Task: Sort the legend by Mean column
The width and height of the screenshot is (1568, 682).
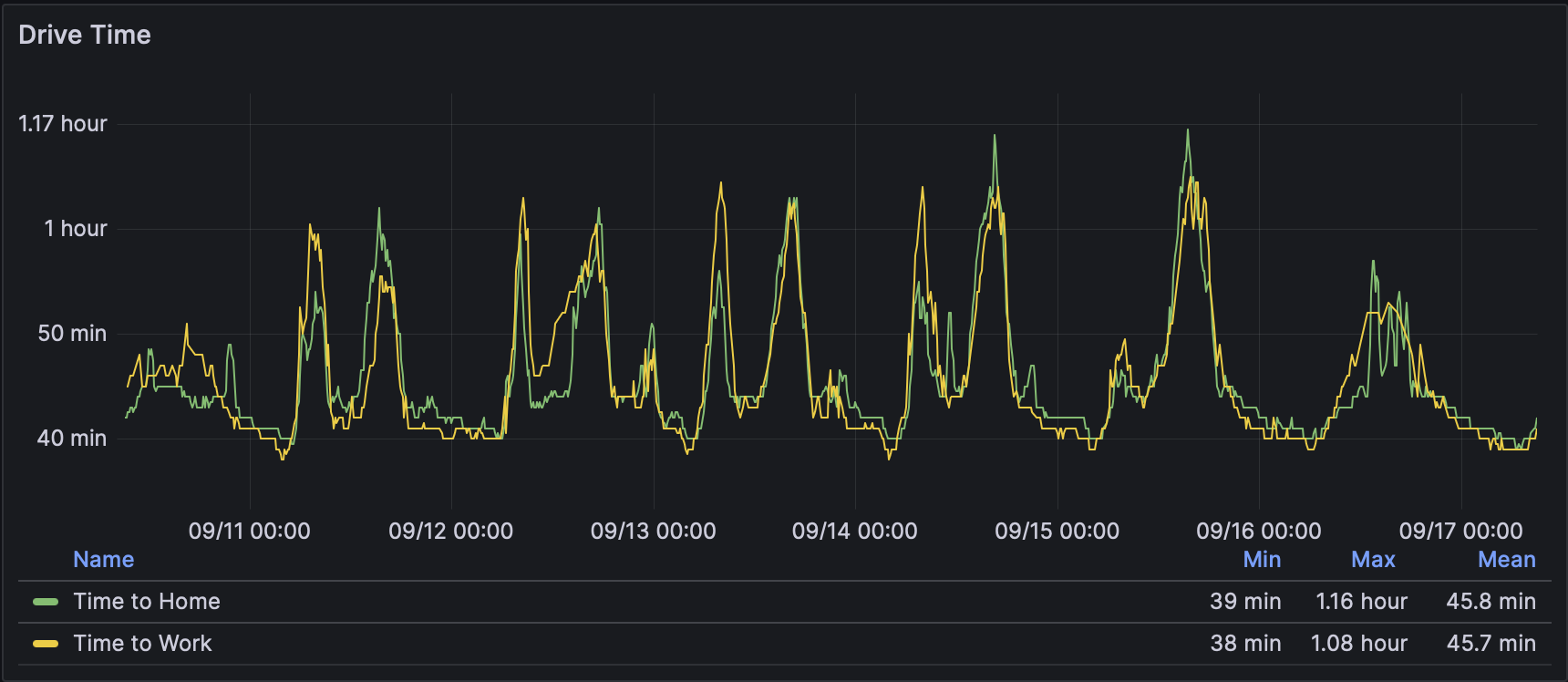Action: click(x=1506, y=560)
